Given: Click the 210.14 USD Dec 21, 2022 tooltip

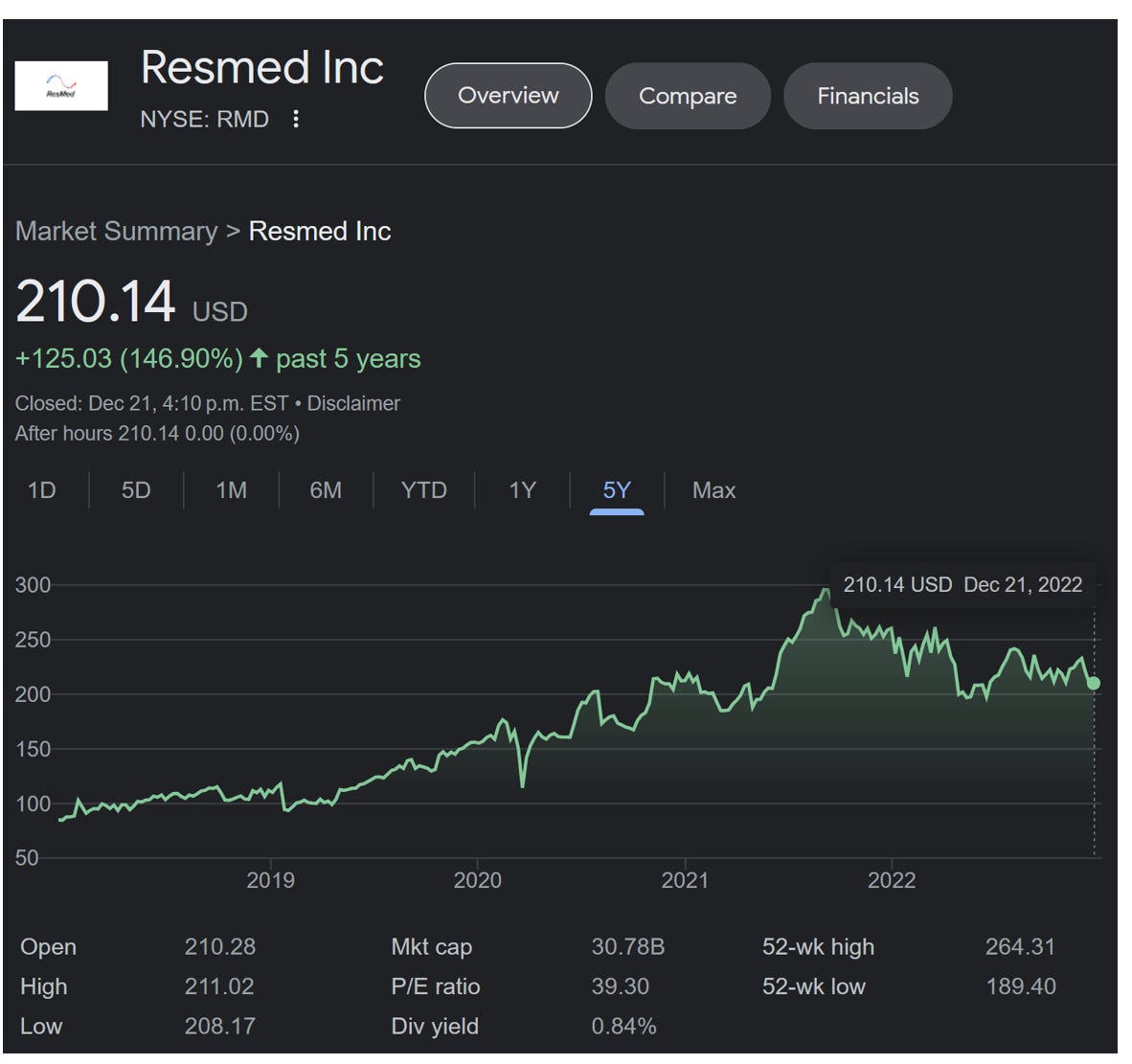Looking at the screenshot, I should point(963,585).
